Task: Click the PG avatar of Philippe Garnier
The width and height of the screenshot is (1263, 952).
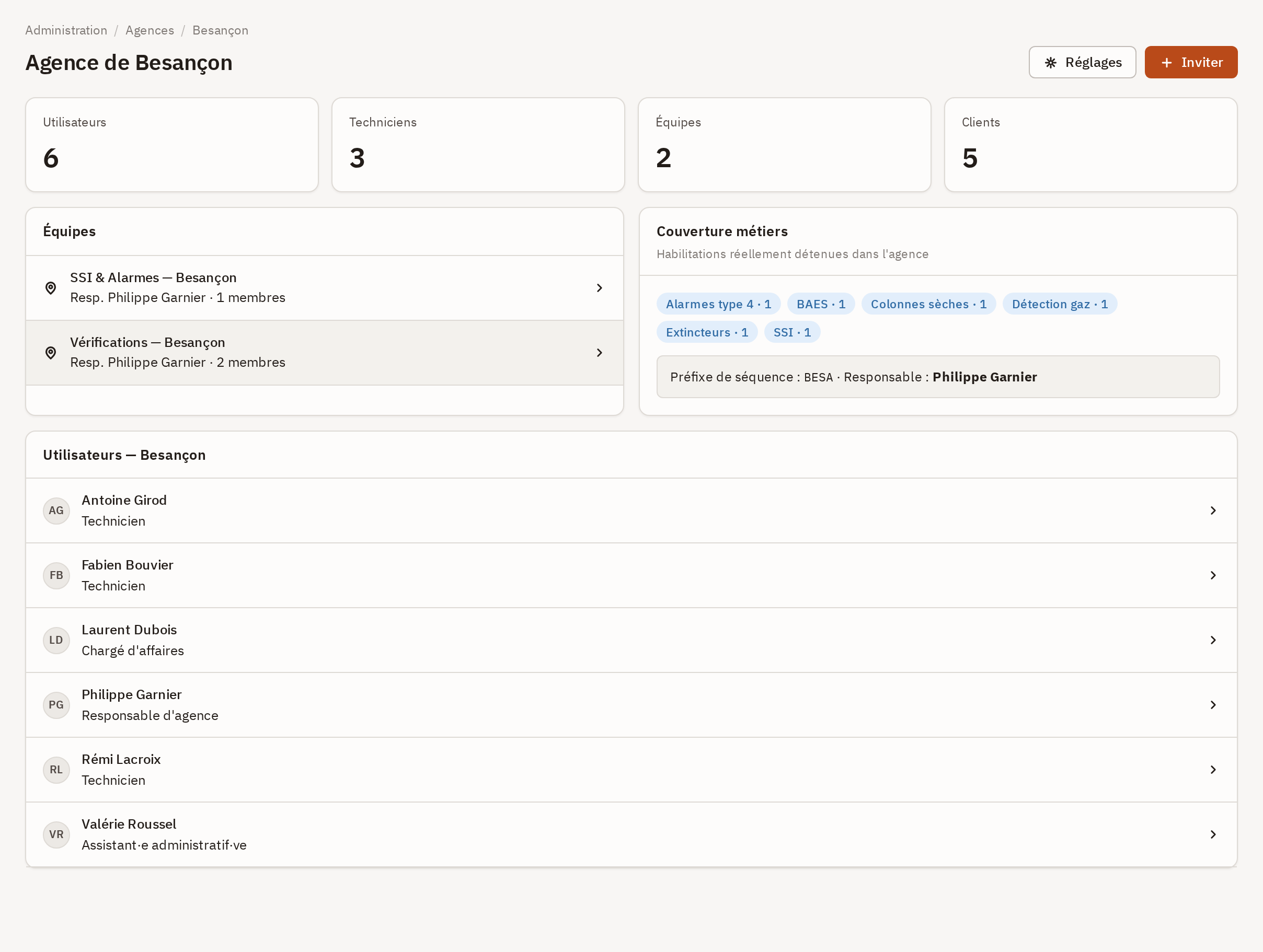Action: coord(56,705)
